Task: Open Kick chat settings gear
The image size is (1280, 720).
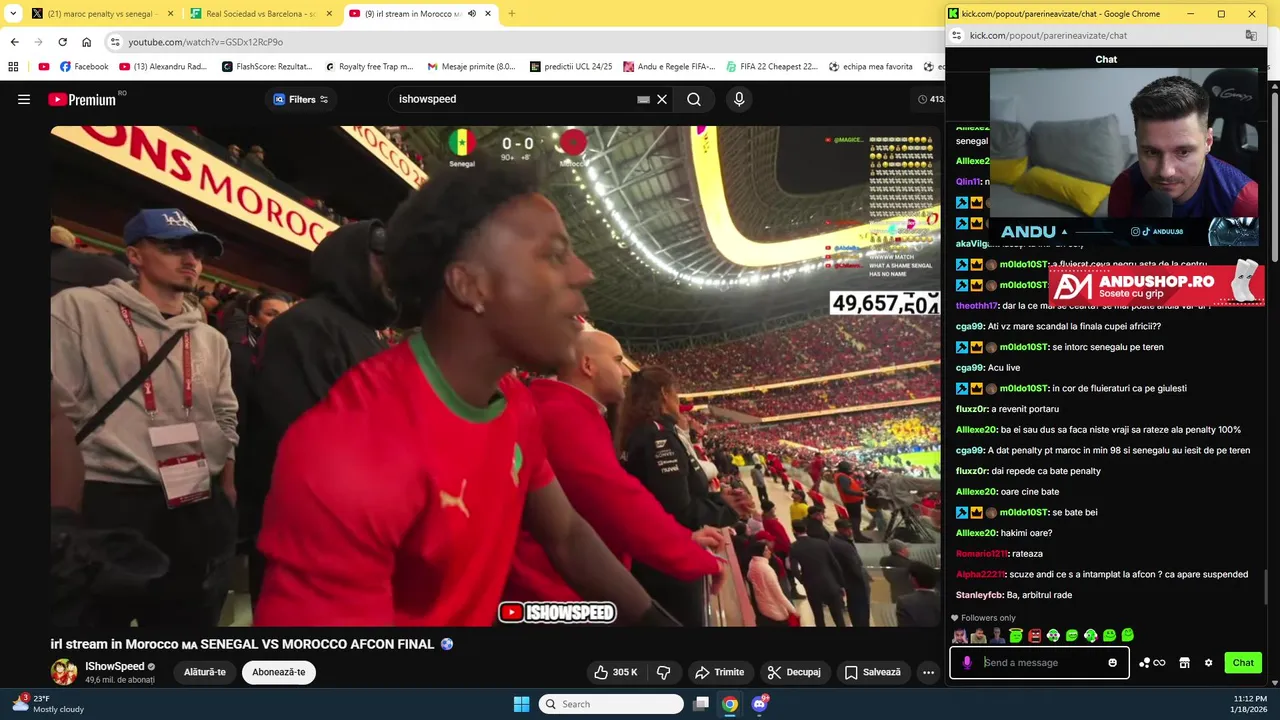Action: (x=1208, y=662)
